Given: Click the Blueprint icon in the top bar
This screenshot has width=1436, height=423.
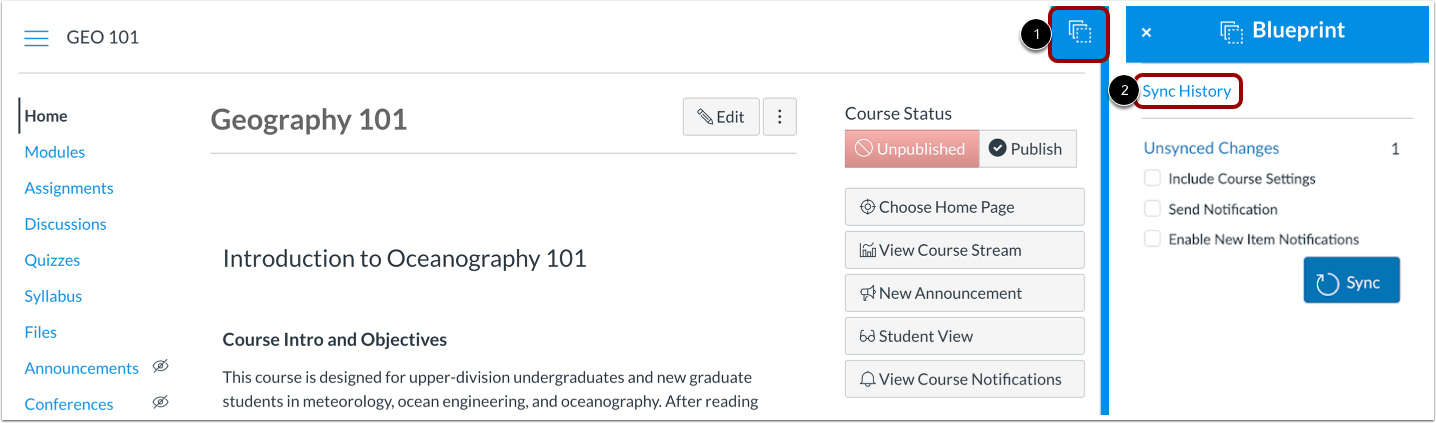Looking at the screenshot, I should 1079,33.
